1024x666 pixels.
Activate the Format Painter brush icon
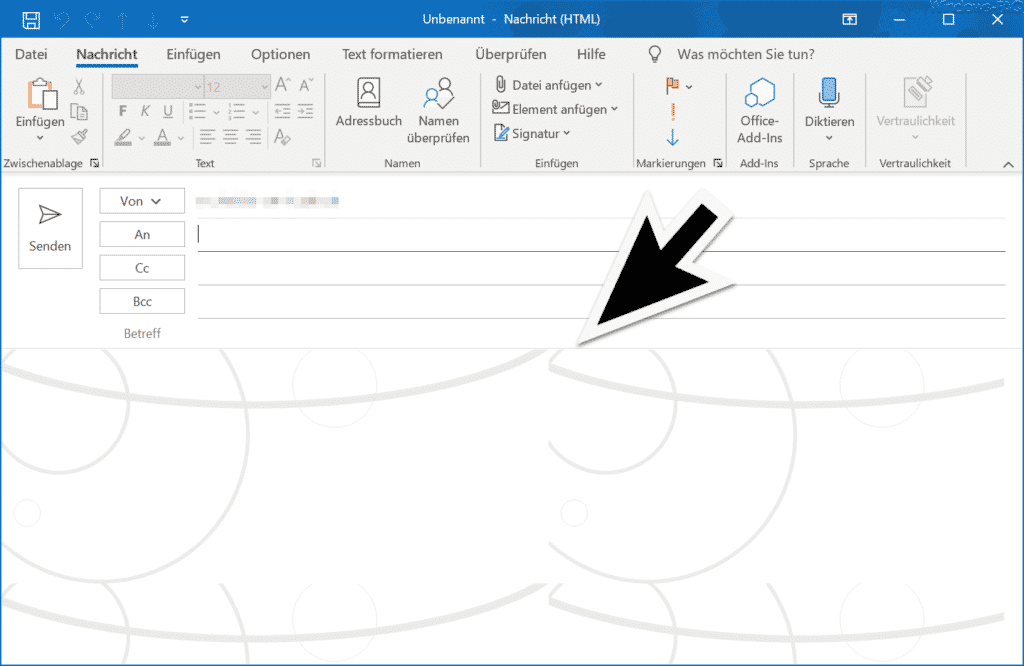tap(79, 136)
